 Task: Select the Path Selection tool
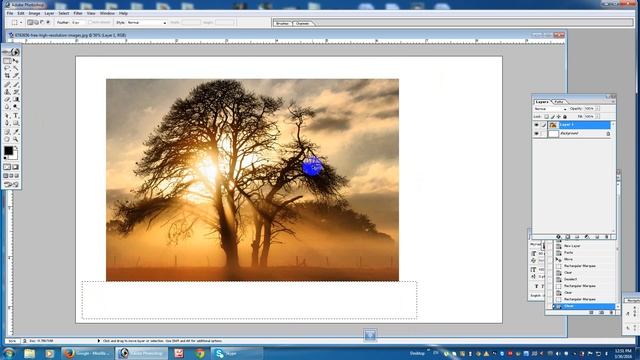(x=7, y=116)
